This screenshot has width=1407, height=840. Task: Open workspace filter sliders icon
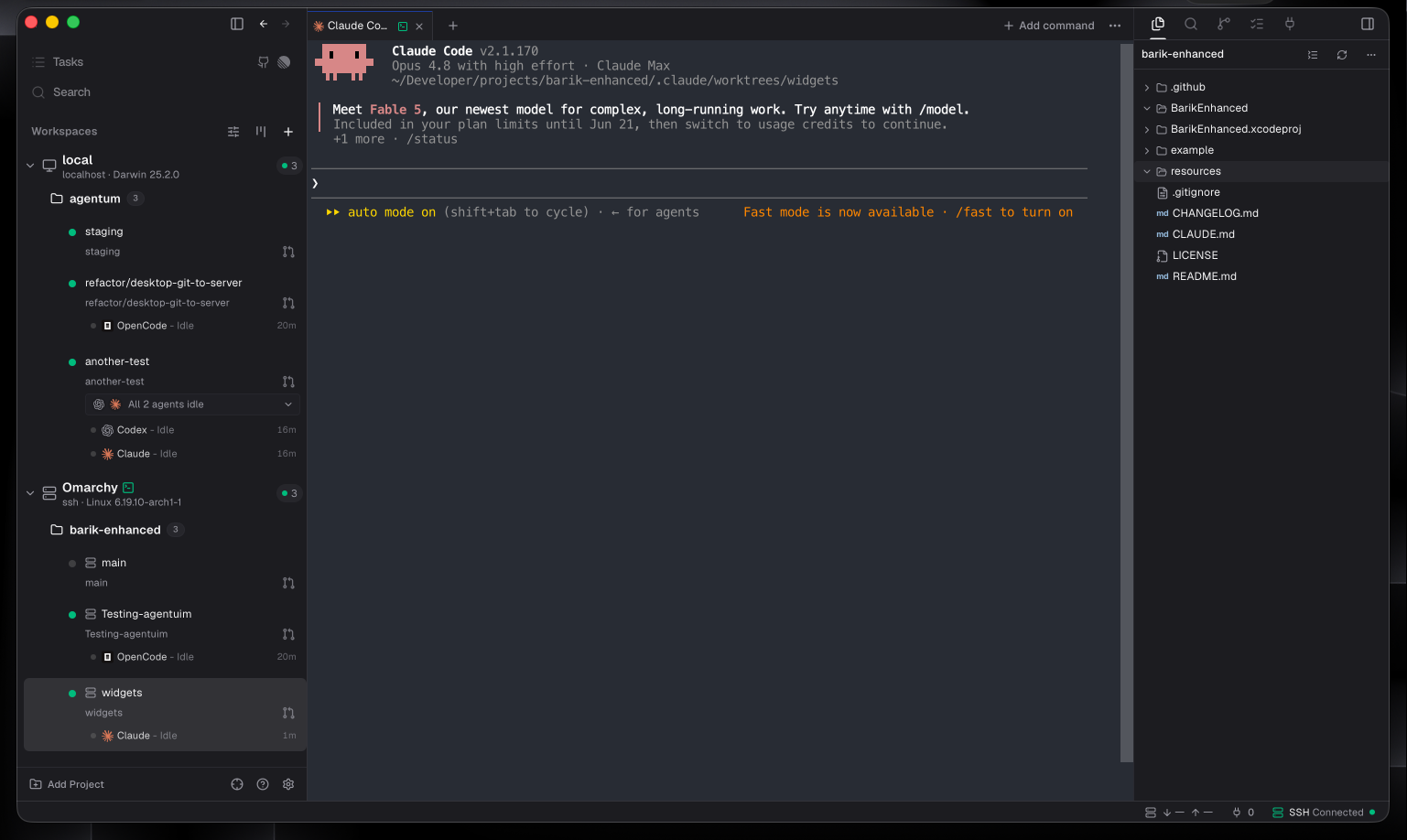click(233, 132)
